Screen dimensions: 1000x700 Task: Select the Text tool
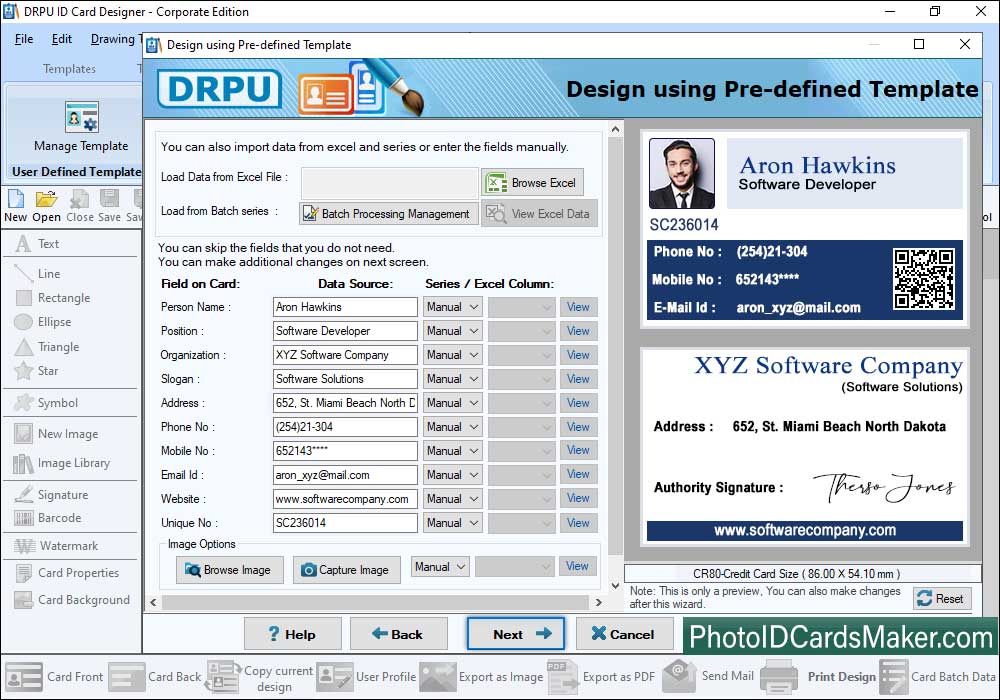[37, 244]
